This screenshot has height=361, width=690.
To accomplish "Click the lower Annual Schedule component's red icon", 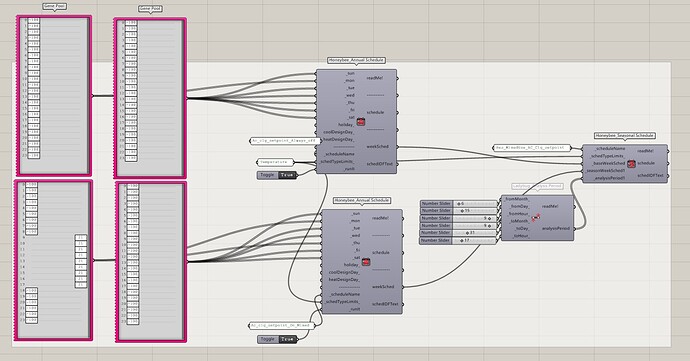I will tap(366, 262).
